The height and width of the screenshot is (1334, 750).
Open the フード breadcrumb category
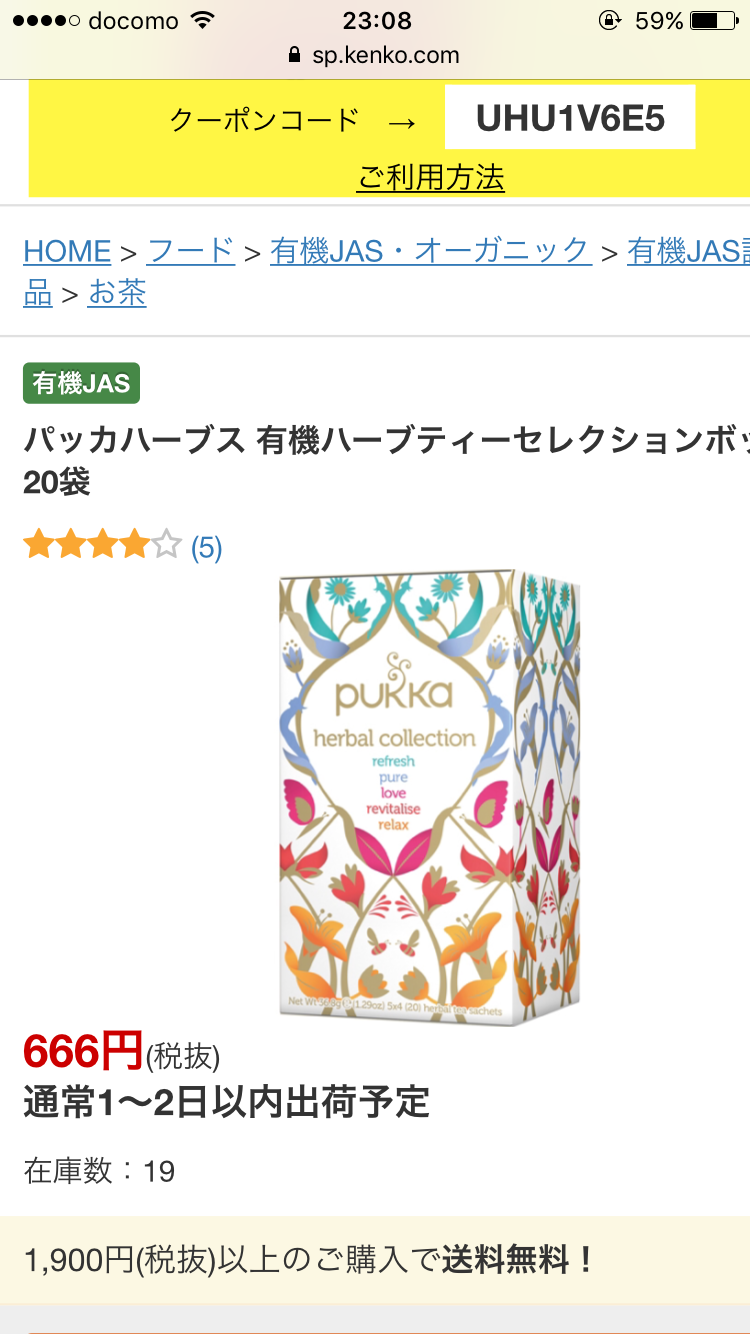191,251
